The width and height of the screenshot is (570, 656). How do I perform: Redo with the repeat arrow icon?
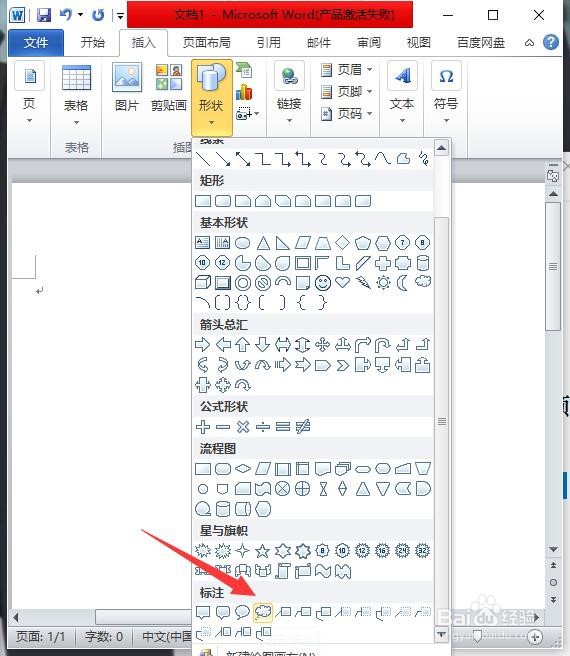coord(98,15)
